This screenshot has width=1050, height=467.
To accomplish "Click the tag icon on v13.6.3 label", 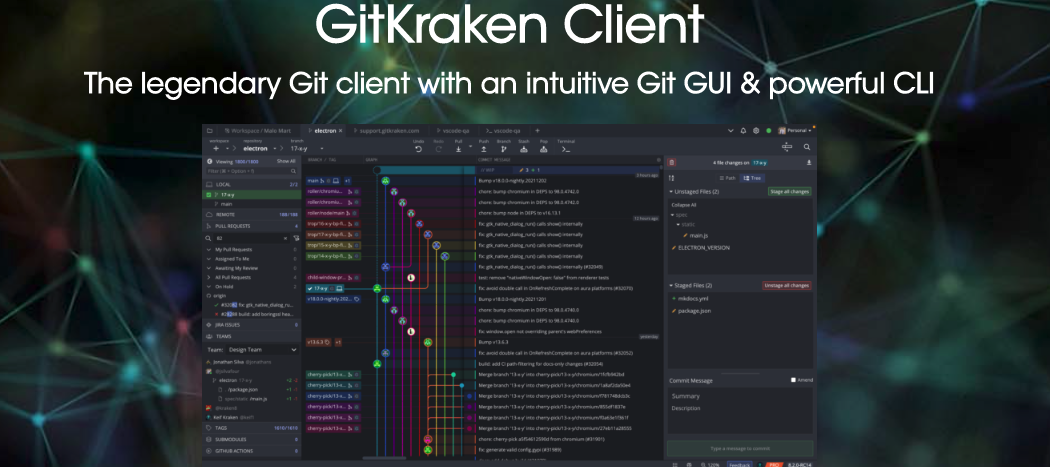I will tap(327, 342).
